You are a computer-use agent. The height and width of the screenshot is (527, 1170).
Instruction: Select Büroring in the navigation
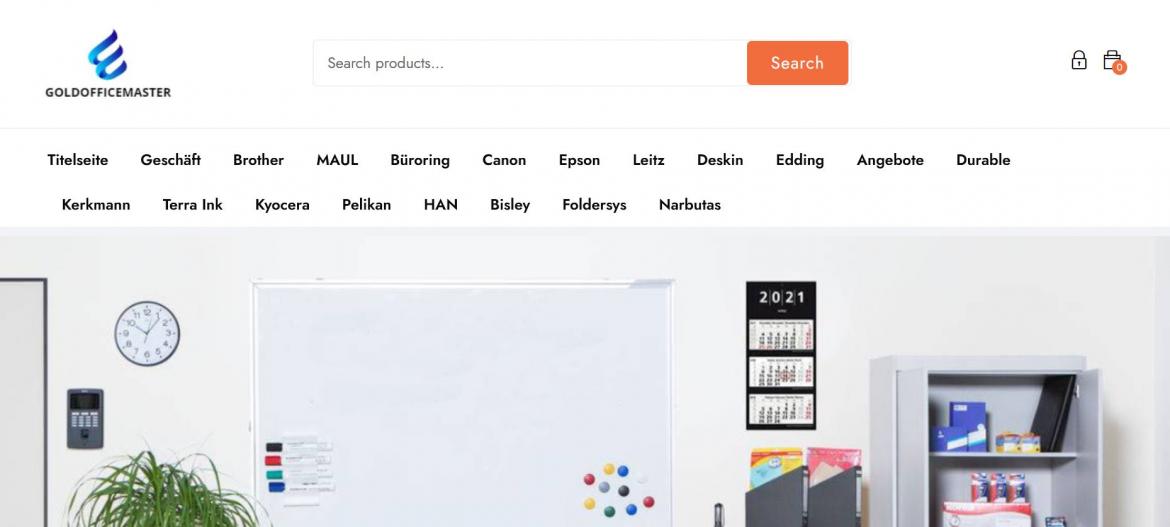(420, 160)
